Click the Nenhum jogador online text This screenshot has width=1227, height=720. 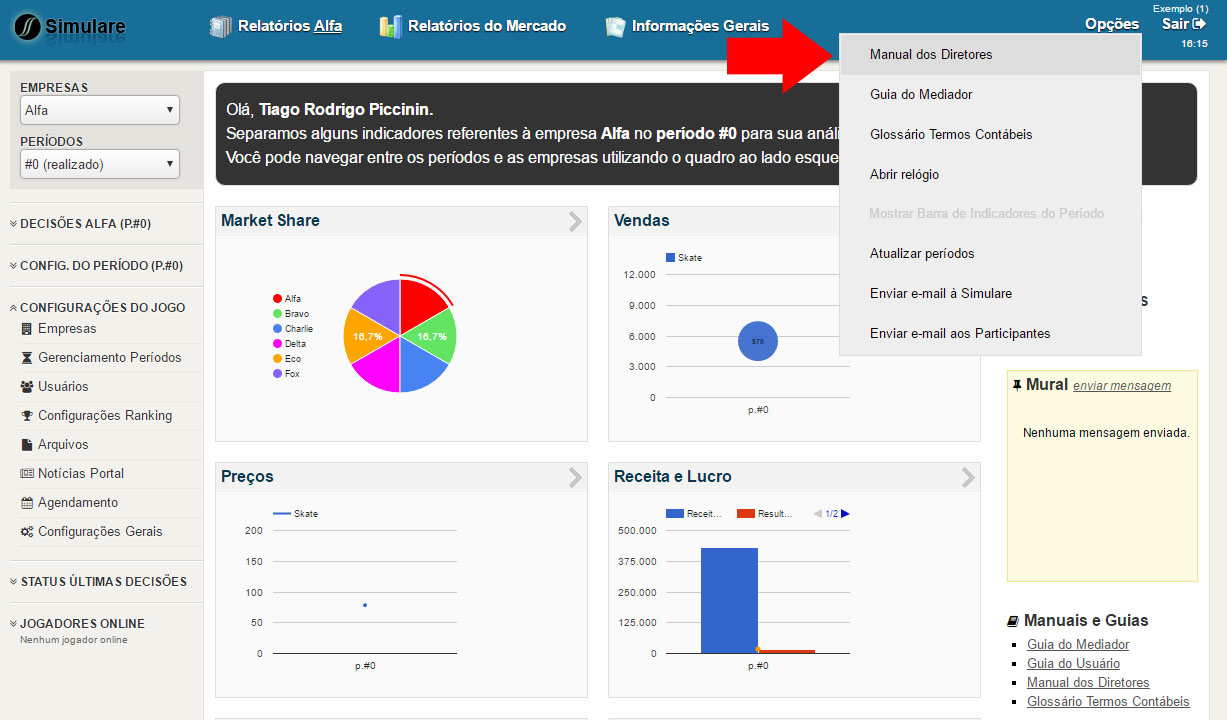click(x=74, y=640)
